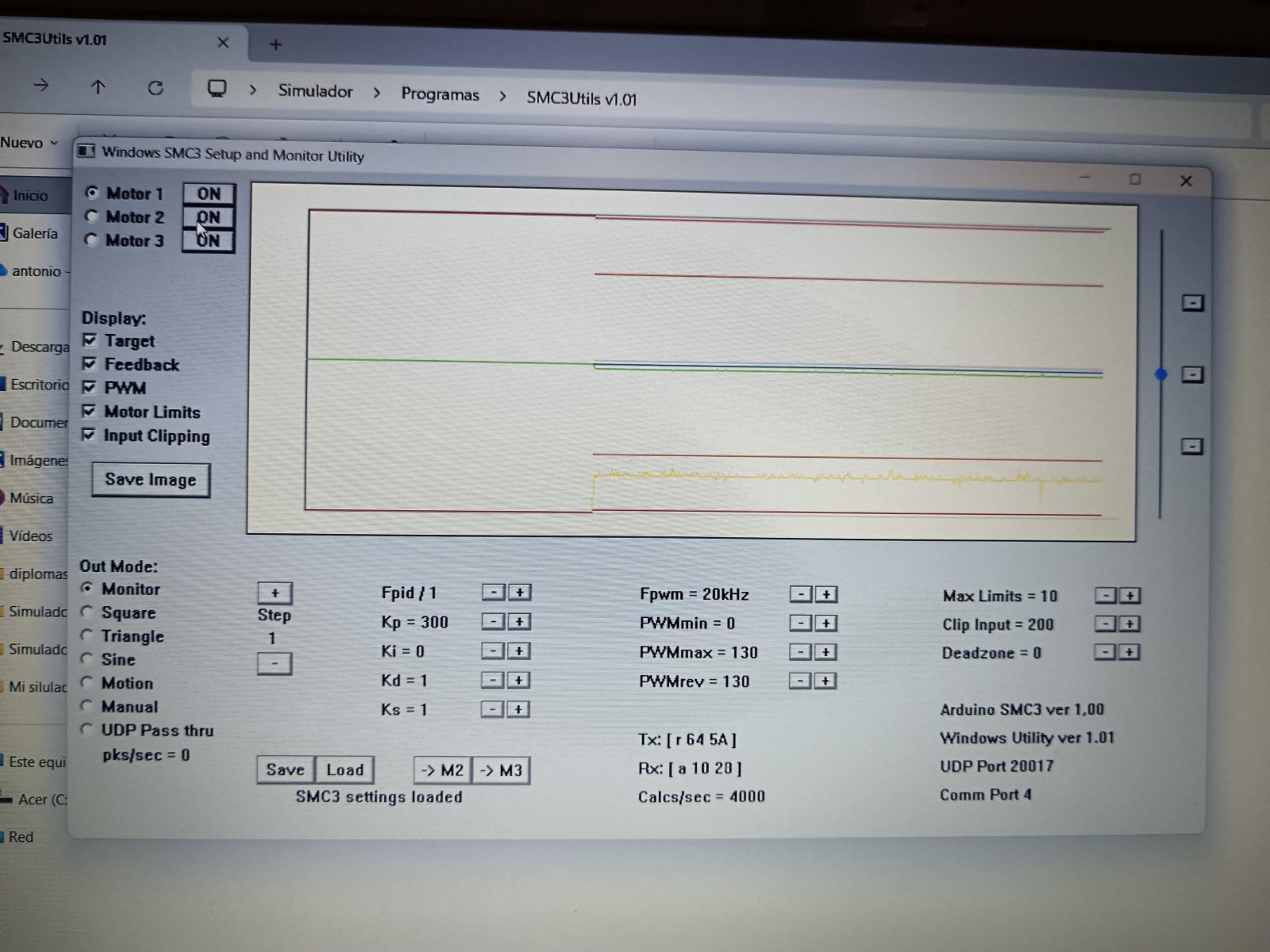
Task: Increase PWMmin with the plus button
Action: [825, 623]
